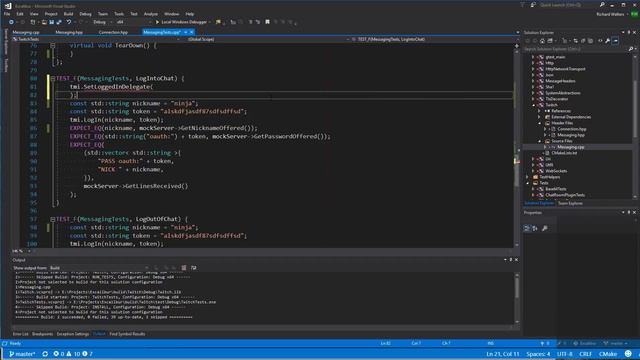
Task: Click the warnings count icon in status bar
Action: [x=73, y=354]
